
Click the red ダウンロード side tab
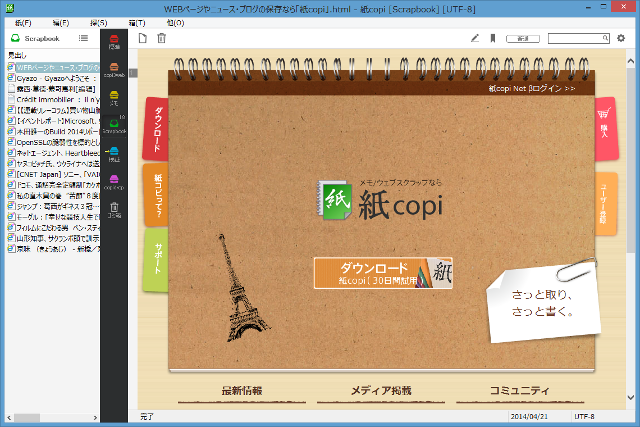tap(156, 128)
